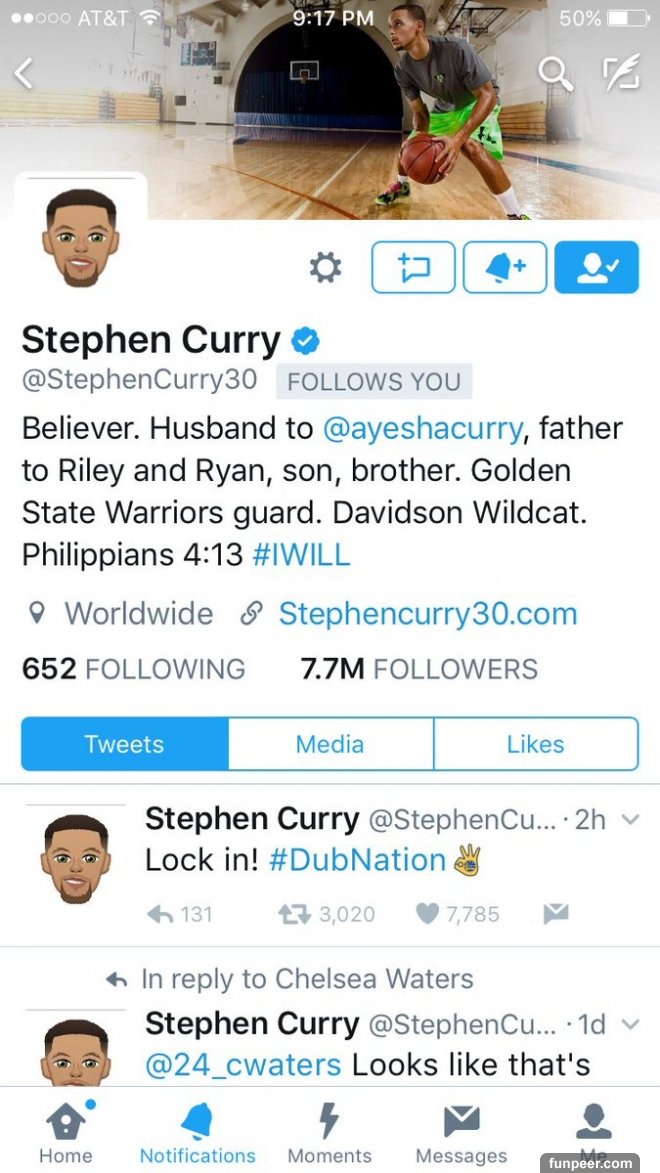Screen dimensions: 660x1173
Task: View Stephen Curry's profile avatar picture
Action: pos(80,238)
